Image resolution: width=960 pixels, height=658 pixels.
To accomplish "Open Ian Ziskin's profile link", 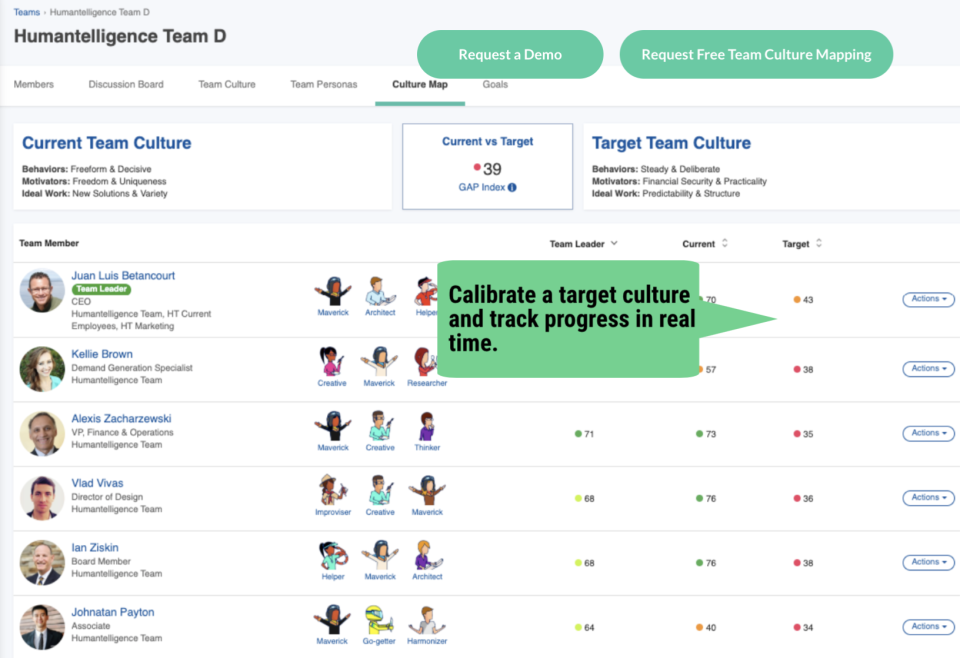I will [95, 547].
